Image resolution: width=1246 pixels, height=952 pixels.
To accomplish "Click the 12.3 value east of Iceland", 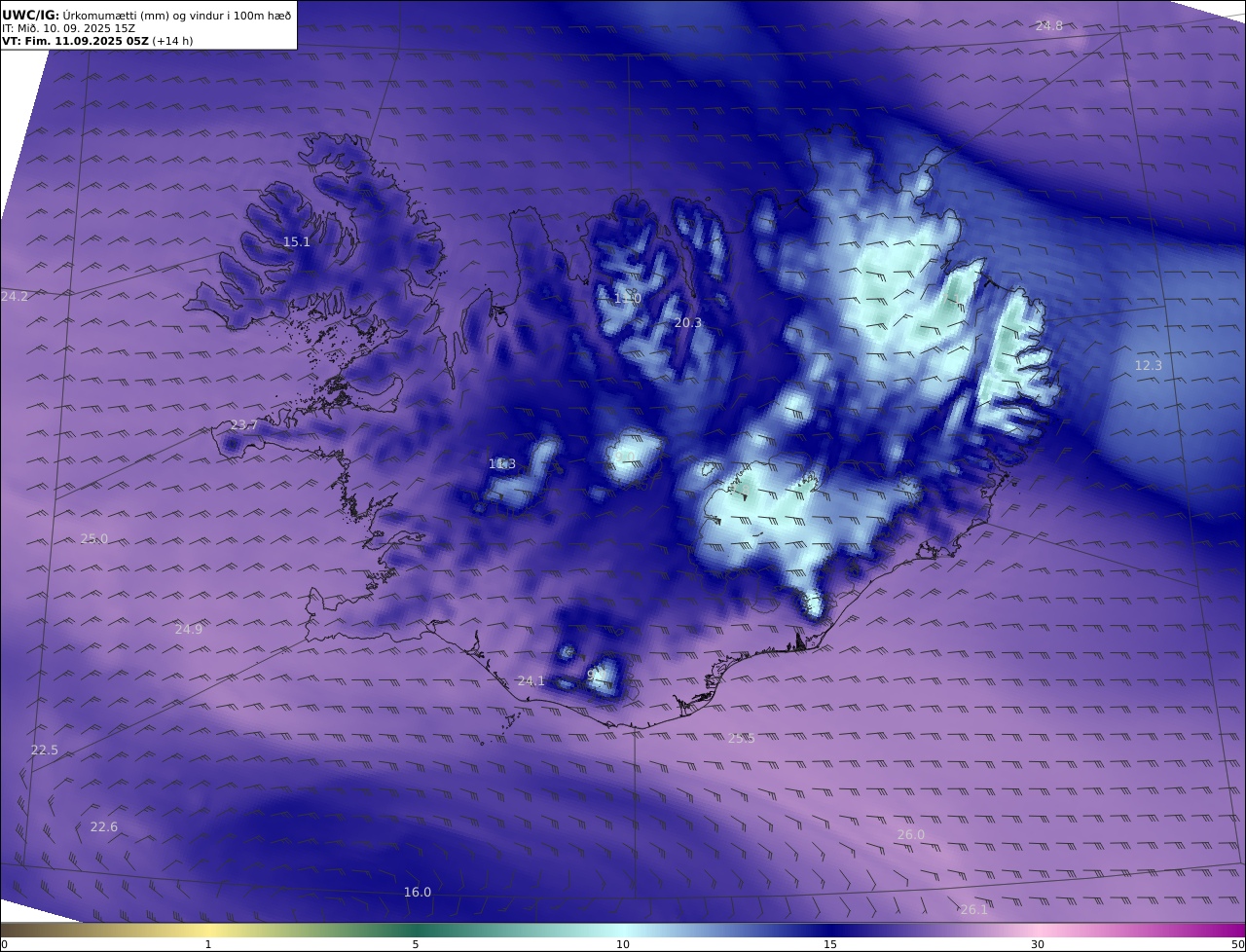I will (1148, 365).
